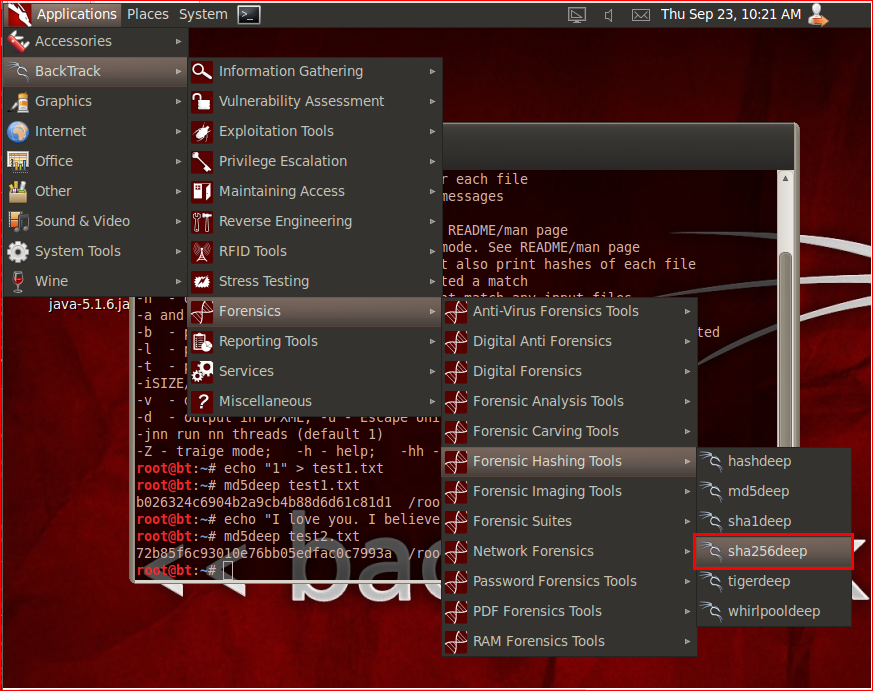Open Forensic Suites entry
873x691 pixels.
(569, 521)
